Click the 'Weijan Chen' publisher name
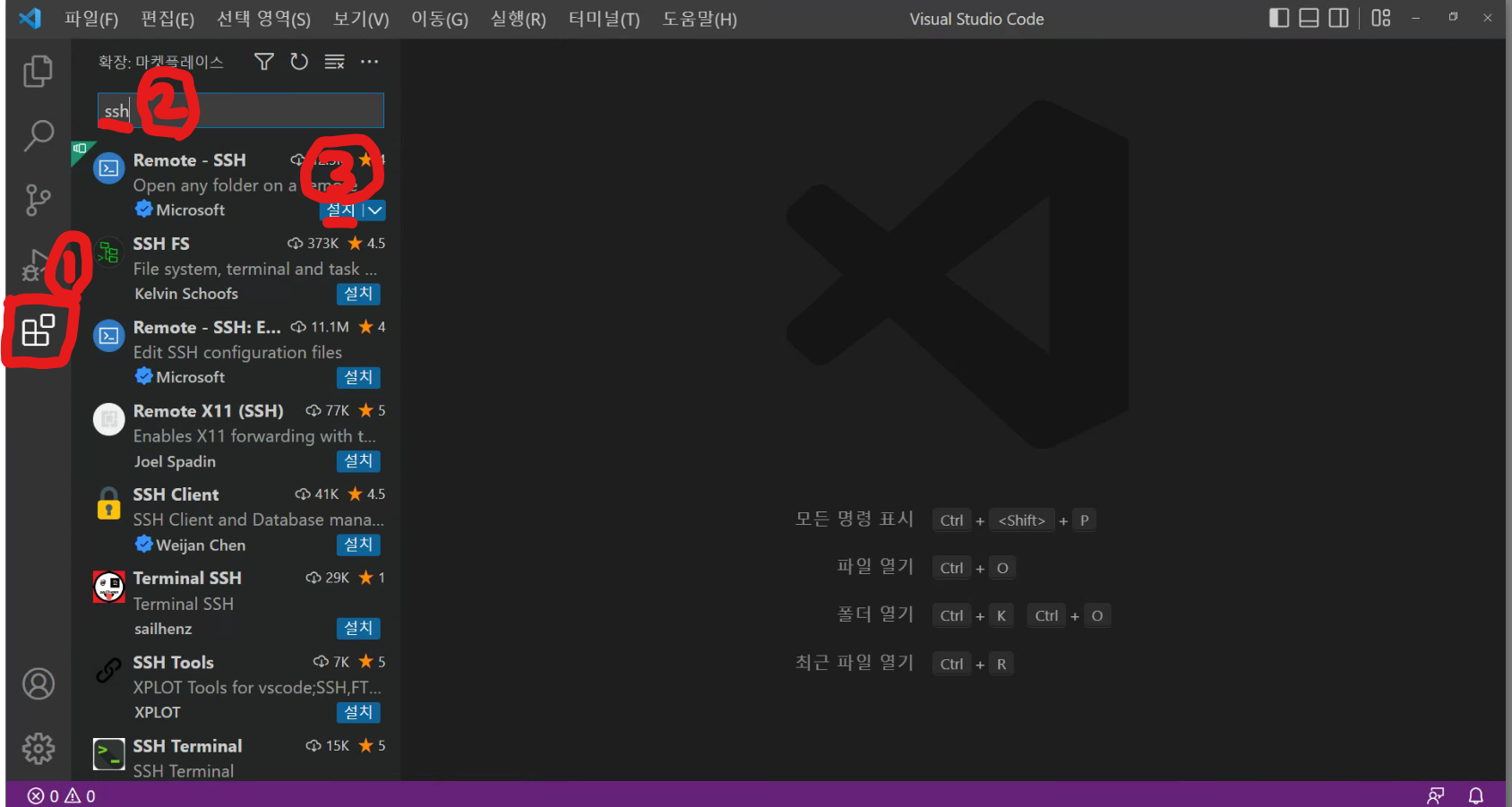Image resolution: width=1512 pixels, height=807 pixels. 201,545
